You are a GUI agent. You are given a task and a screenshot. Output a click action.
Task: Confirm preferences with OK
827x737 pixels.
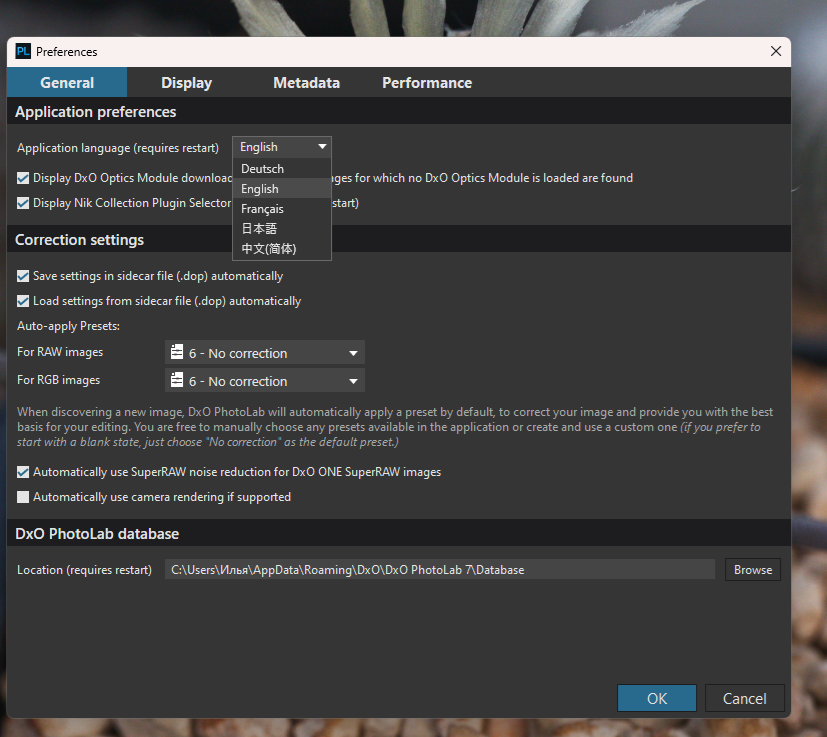[x=657, y=698]
